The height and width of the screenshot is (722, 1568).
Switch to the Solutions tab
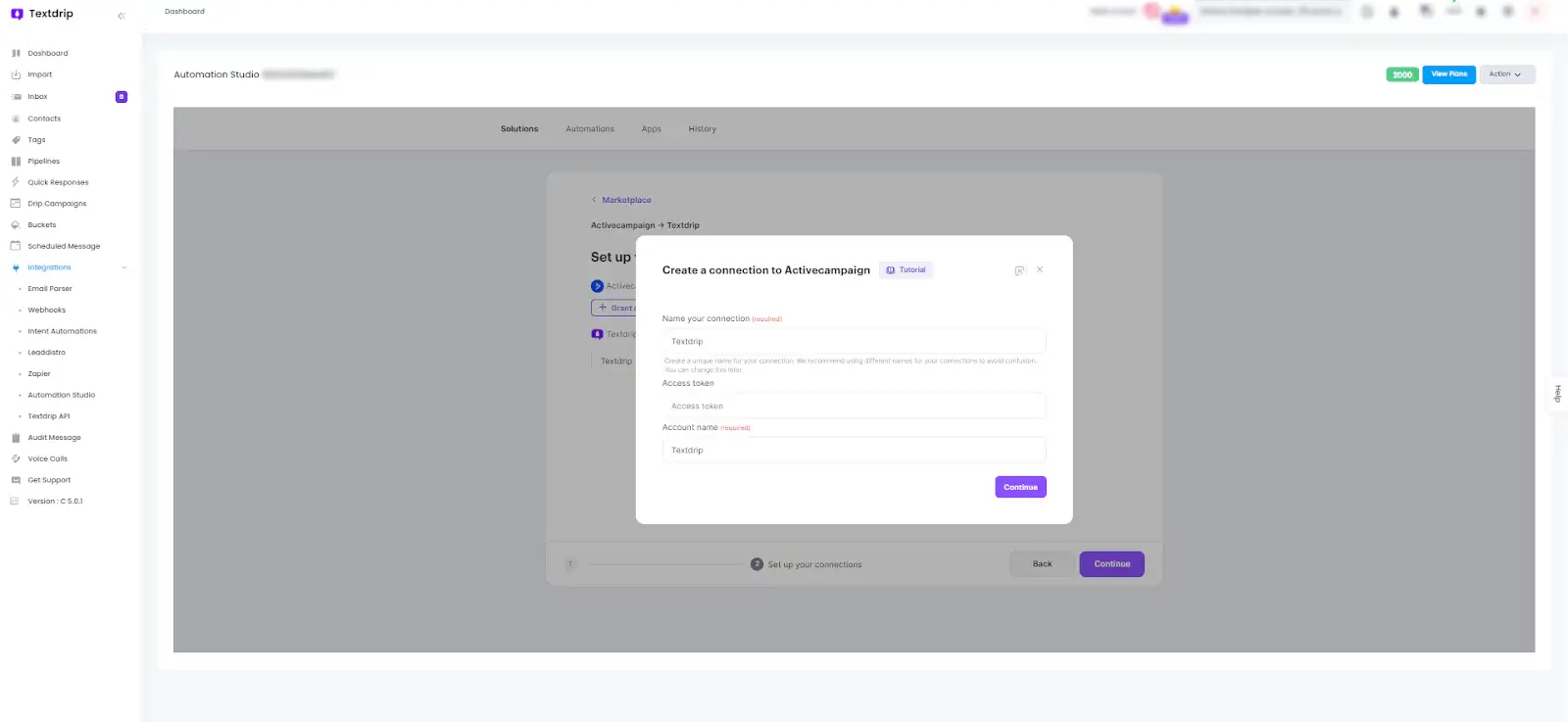[x=519, y=129]
